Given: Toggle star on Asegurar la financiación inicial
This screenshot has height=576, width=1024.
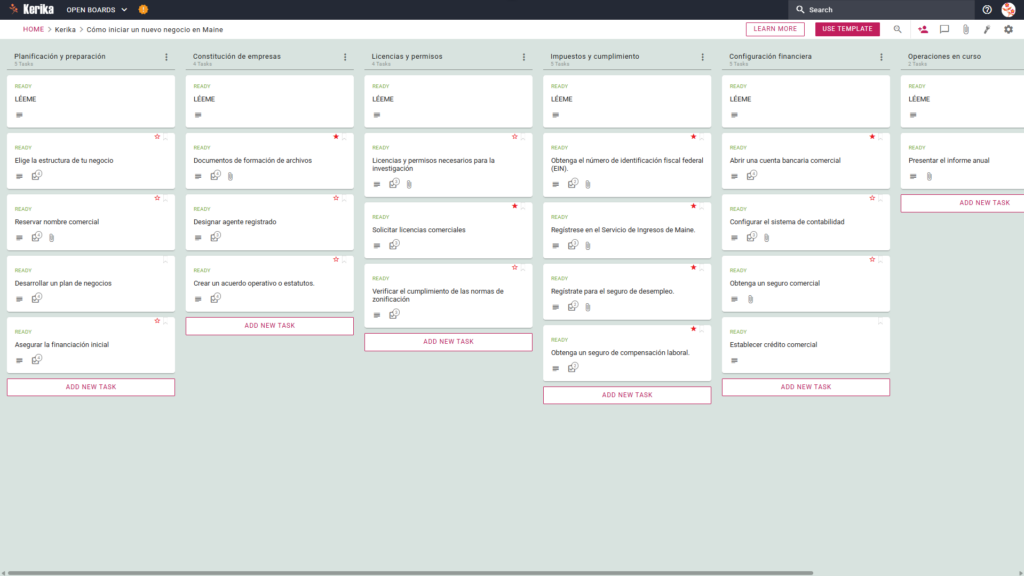Looking at the screenshot, I should (157, 321).
